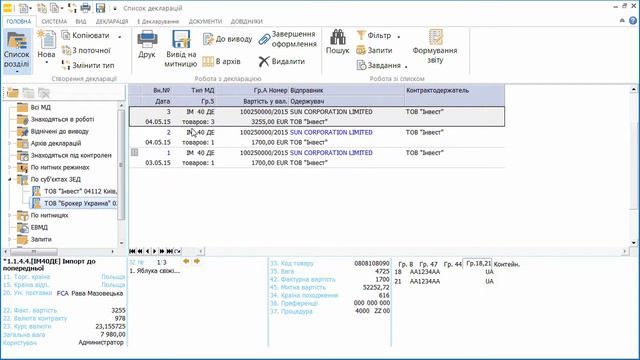Click row marker box on declaration 1

point(134,152)
